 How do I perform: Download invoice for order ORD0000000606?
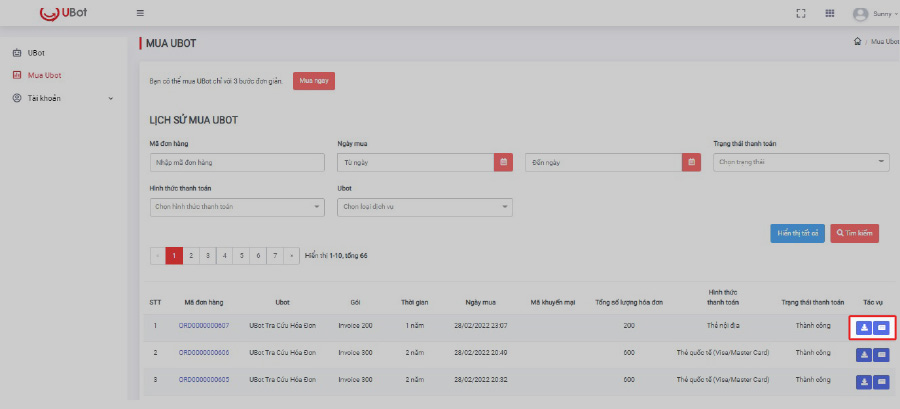pos(863,355)
